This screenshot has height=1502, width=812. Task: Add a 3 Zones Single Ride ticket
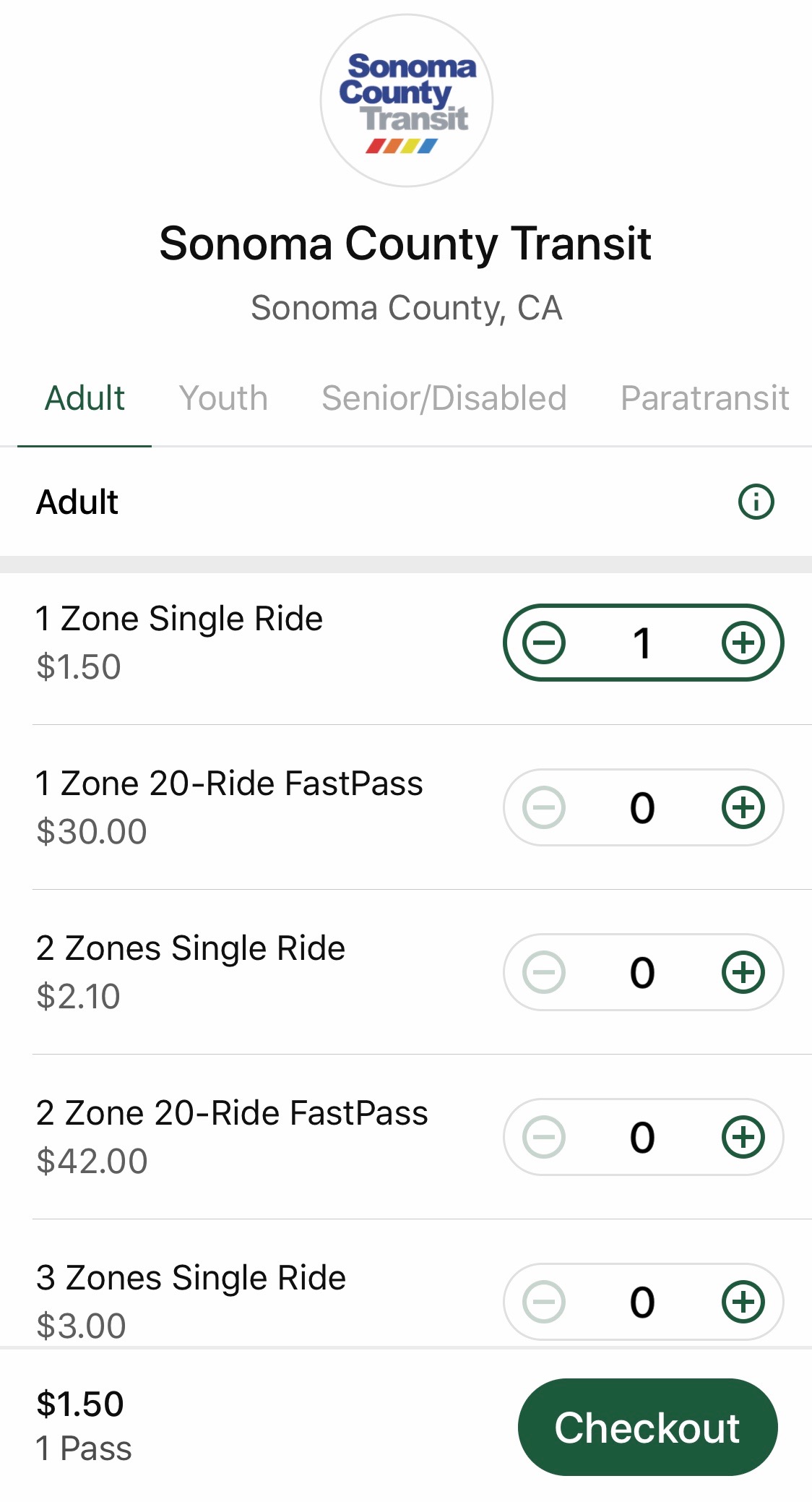[x=743, y=1302]
